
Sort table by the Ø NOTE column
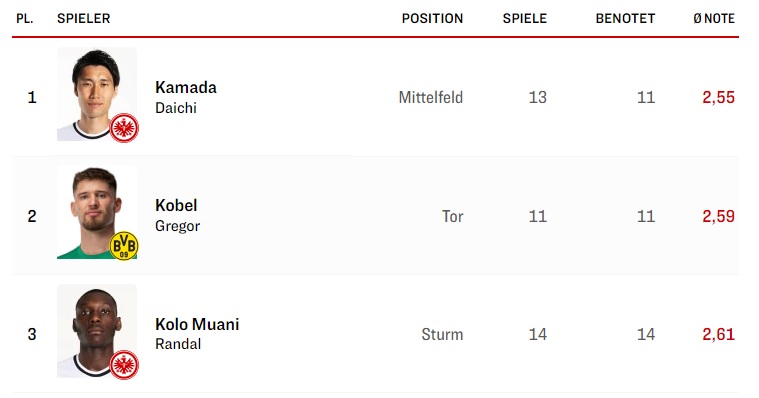pos(714,18)
